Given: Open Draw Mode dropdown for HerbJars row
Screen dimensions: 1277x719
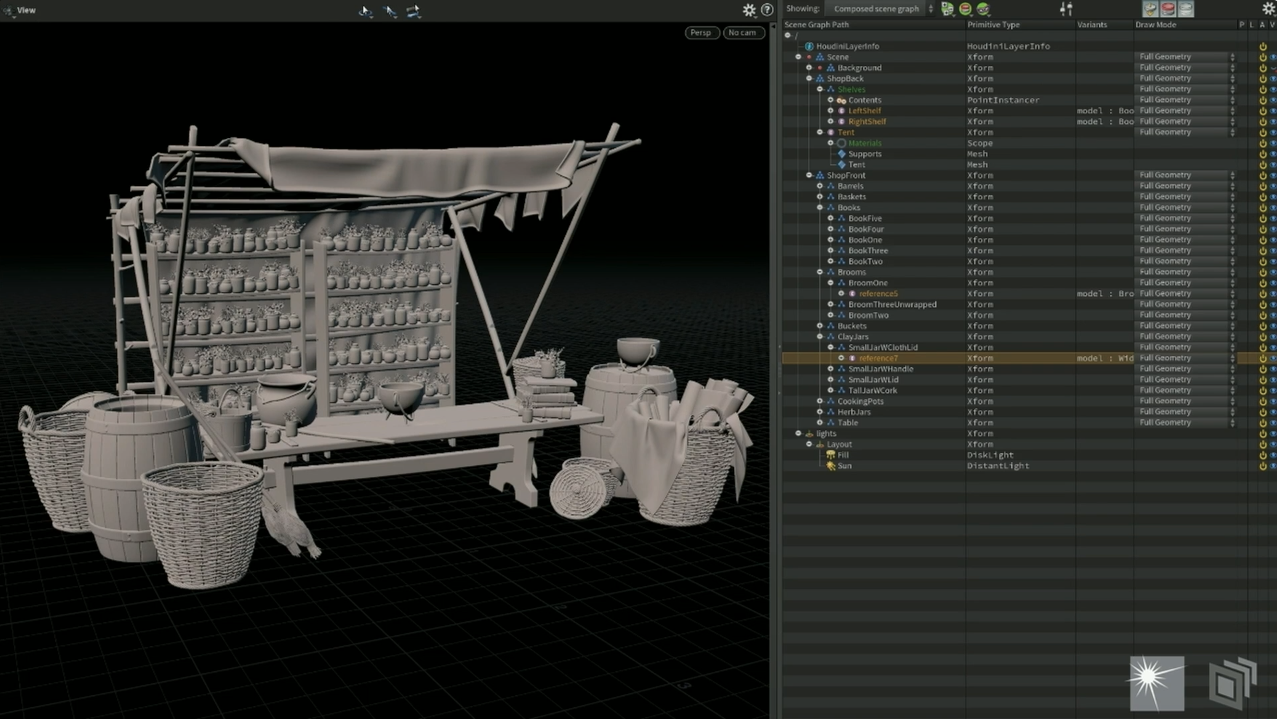Looking at the screenshot, I should pyautogui.click(x=1186, y=412).
